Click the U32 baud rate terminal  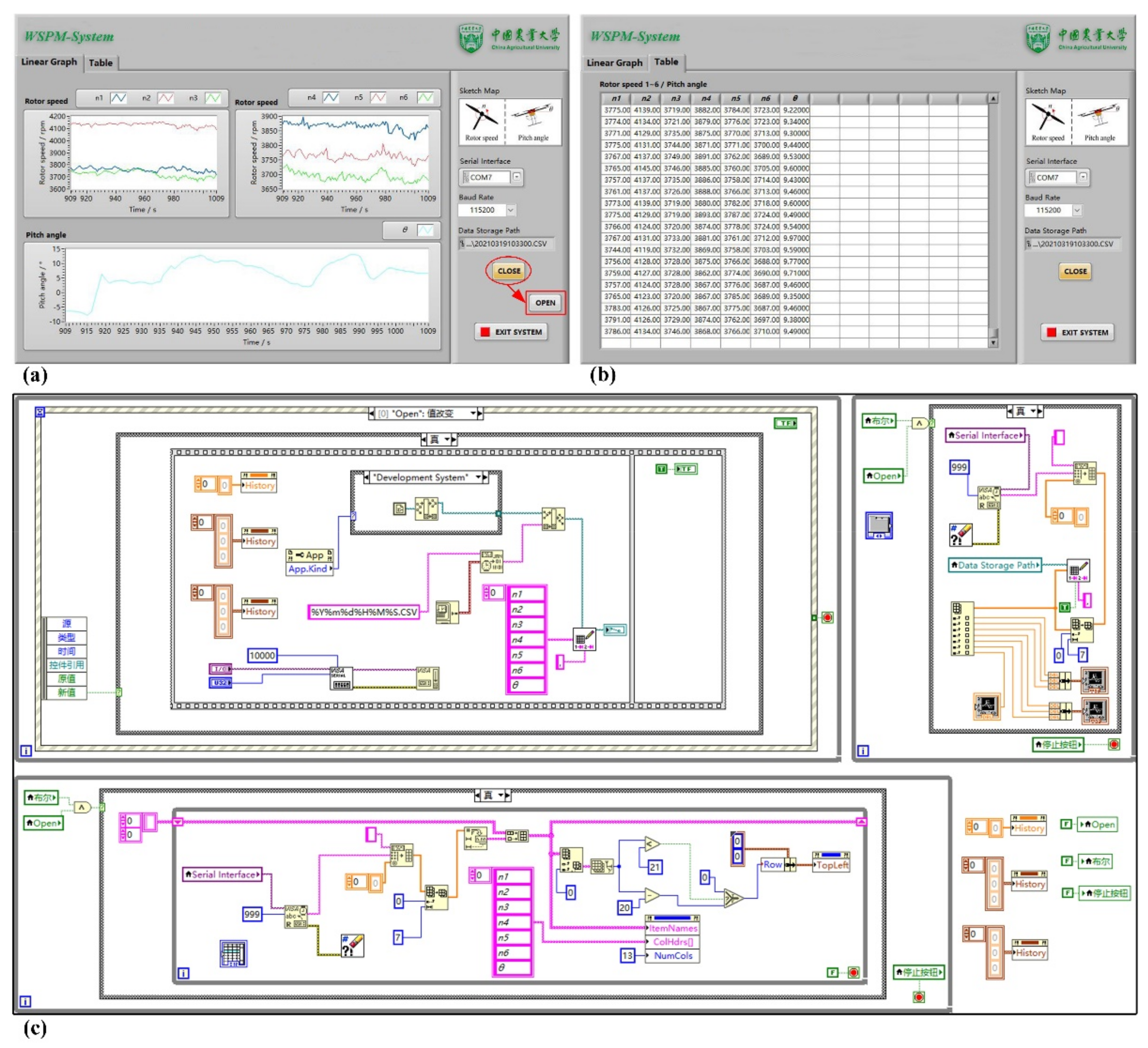click(220, 683)
